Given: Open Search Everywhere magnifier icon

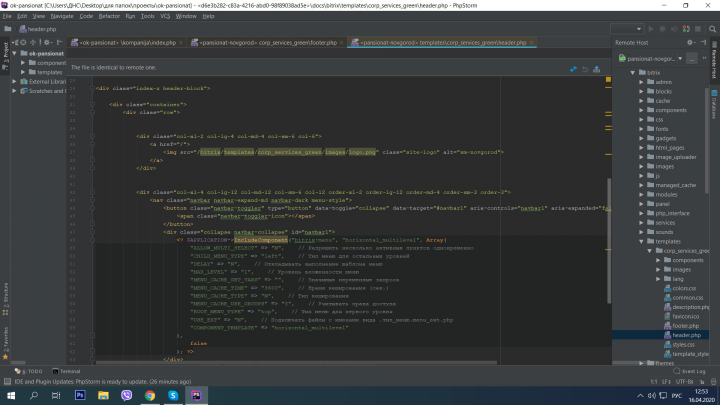Looking at the screenshot, I should (712, 29).
